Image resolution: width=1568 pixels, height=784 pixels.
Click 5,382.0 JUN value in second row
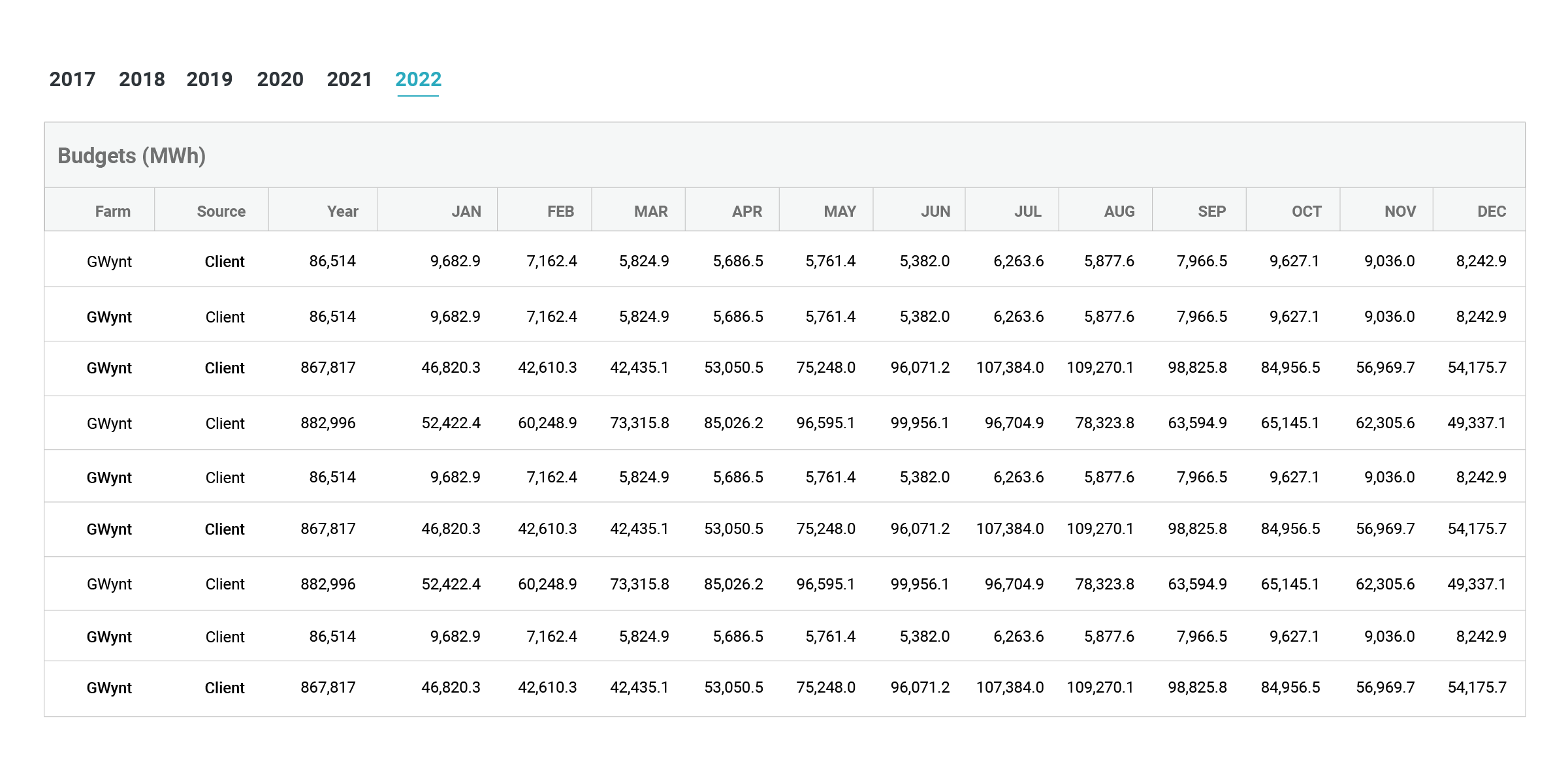point(925,317)
